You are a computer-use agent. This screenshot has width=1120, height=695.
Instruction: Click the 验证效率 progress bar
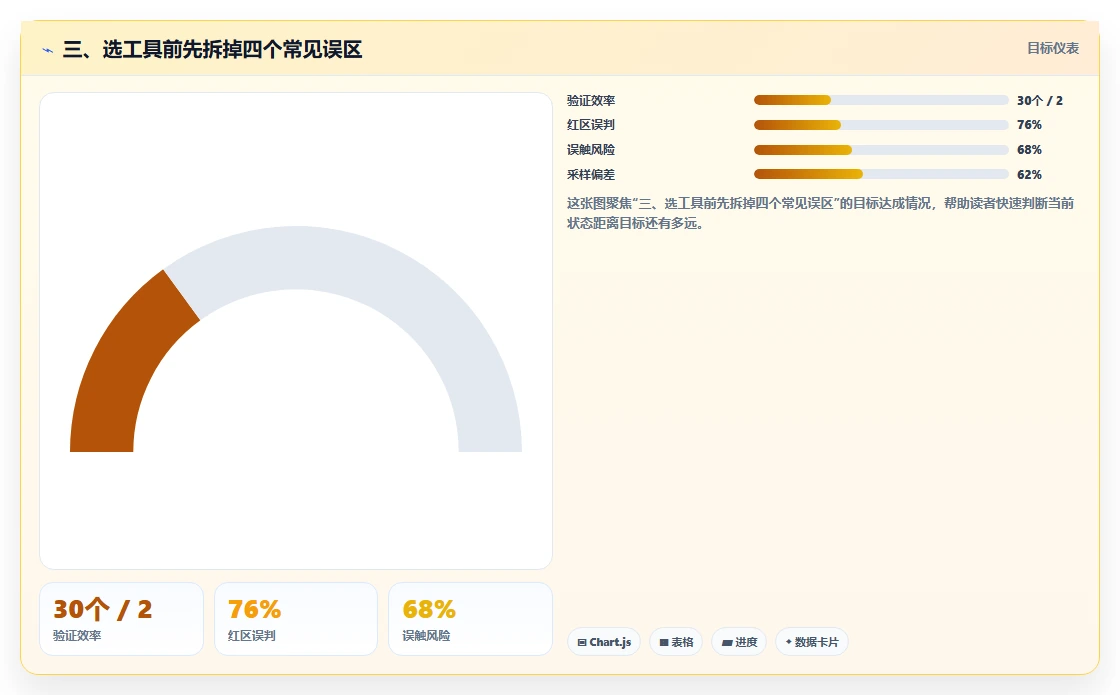coord(881,101)
